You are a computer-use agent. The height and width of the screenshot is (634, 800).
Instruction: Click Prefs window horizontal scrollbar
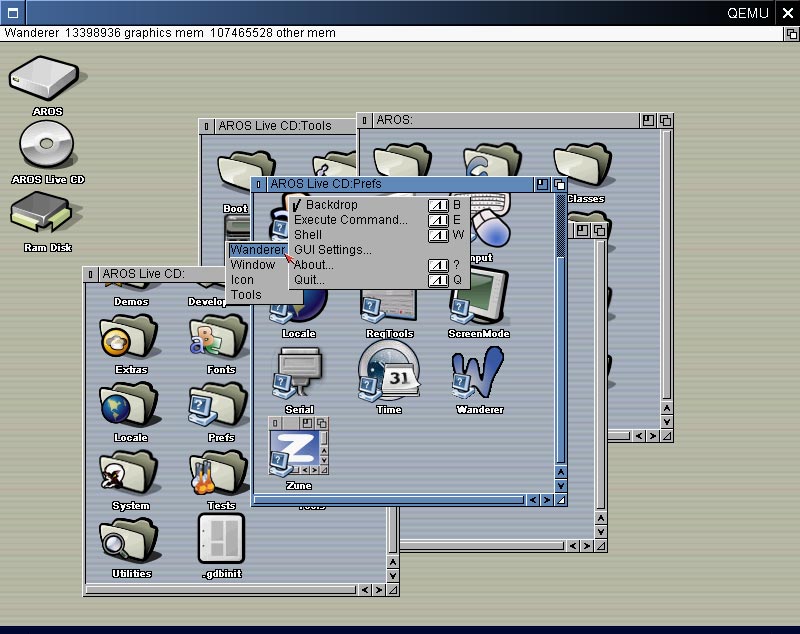pos(389,500)
